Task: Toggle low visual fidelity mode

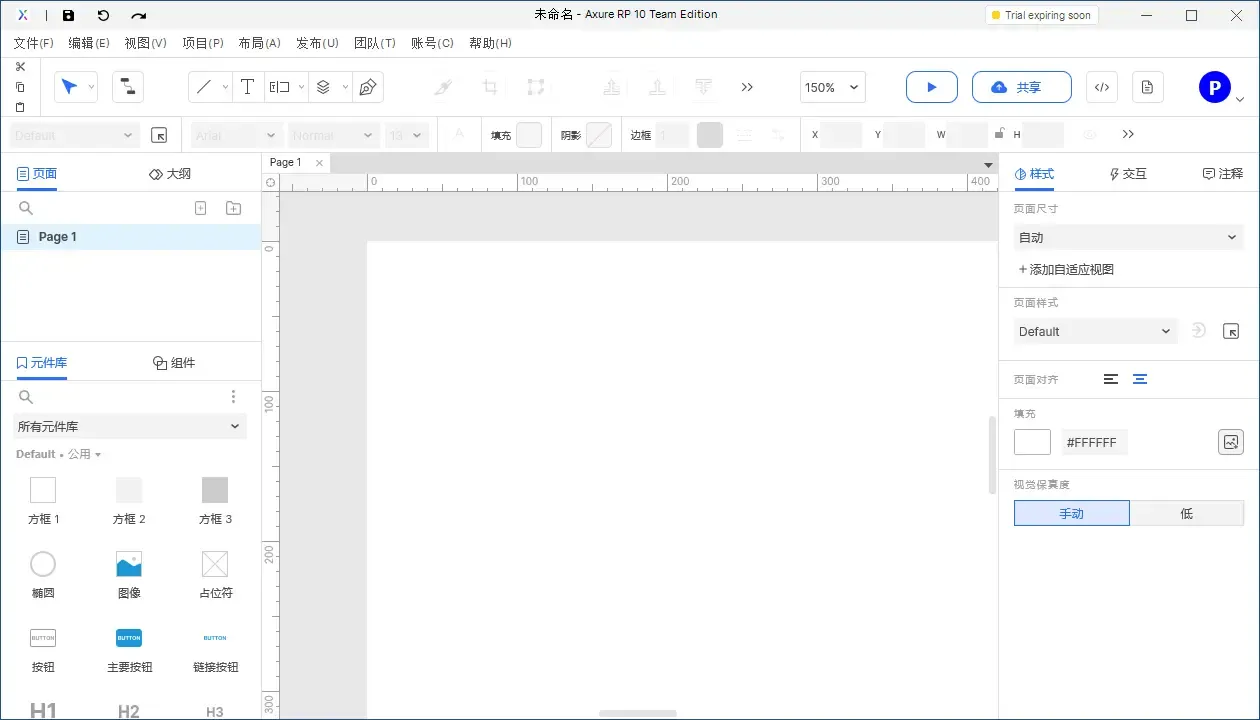Action: [1187, 513]
